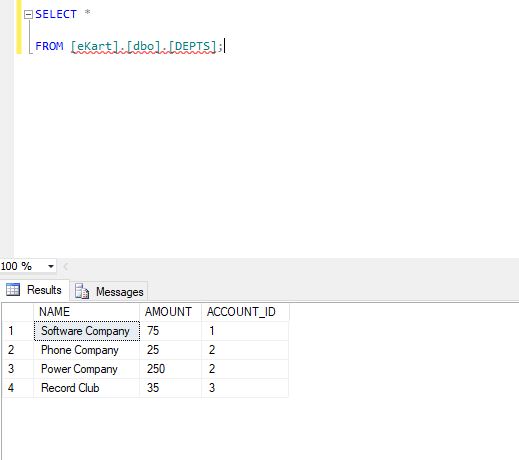Select row header 4 in results
Viewport: 519px width, 460px height.
click(x=18, y=388)
